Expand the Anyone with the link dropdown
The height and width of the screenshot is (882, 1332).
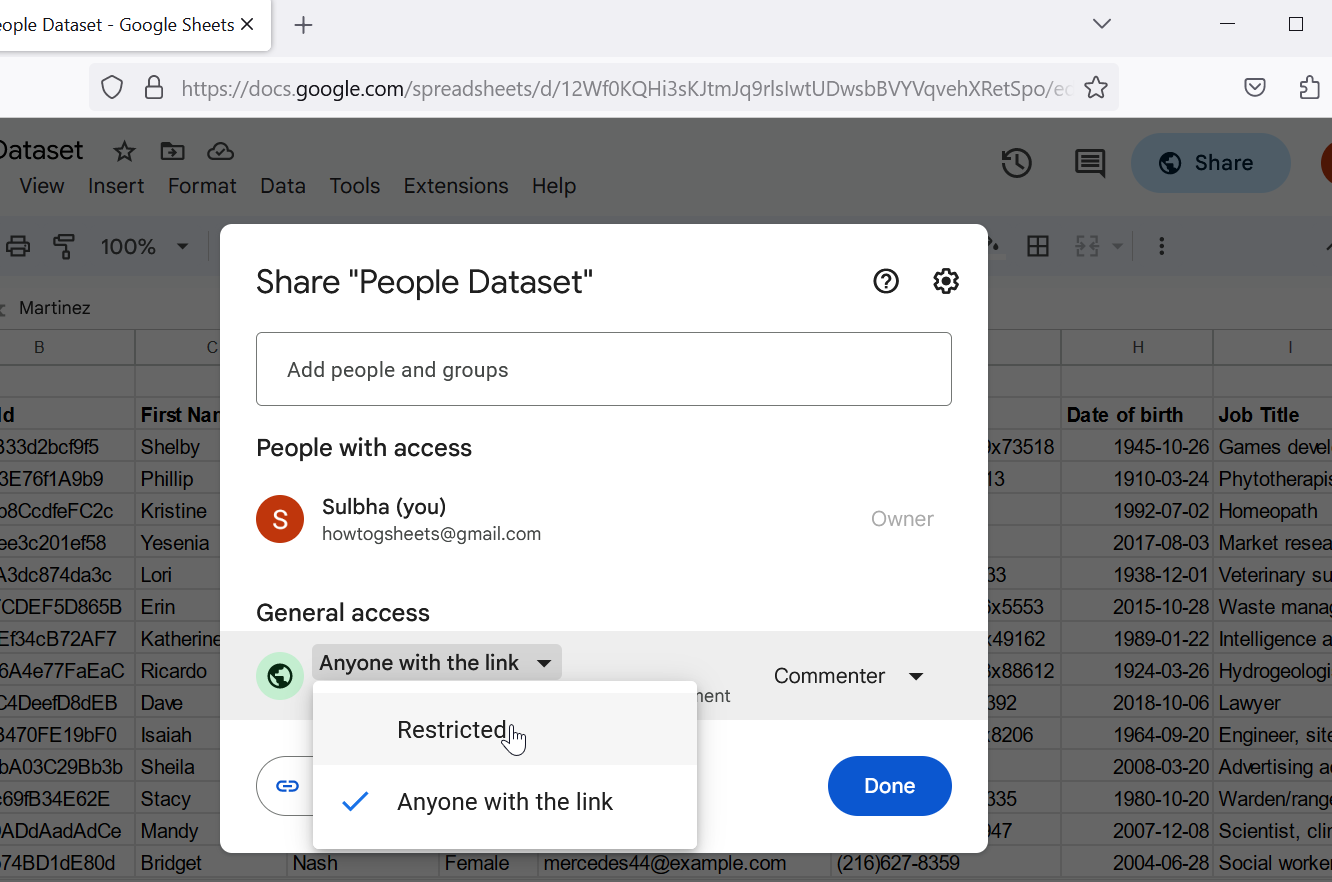click(x=437, y=663)
